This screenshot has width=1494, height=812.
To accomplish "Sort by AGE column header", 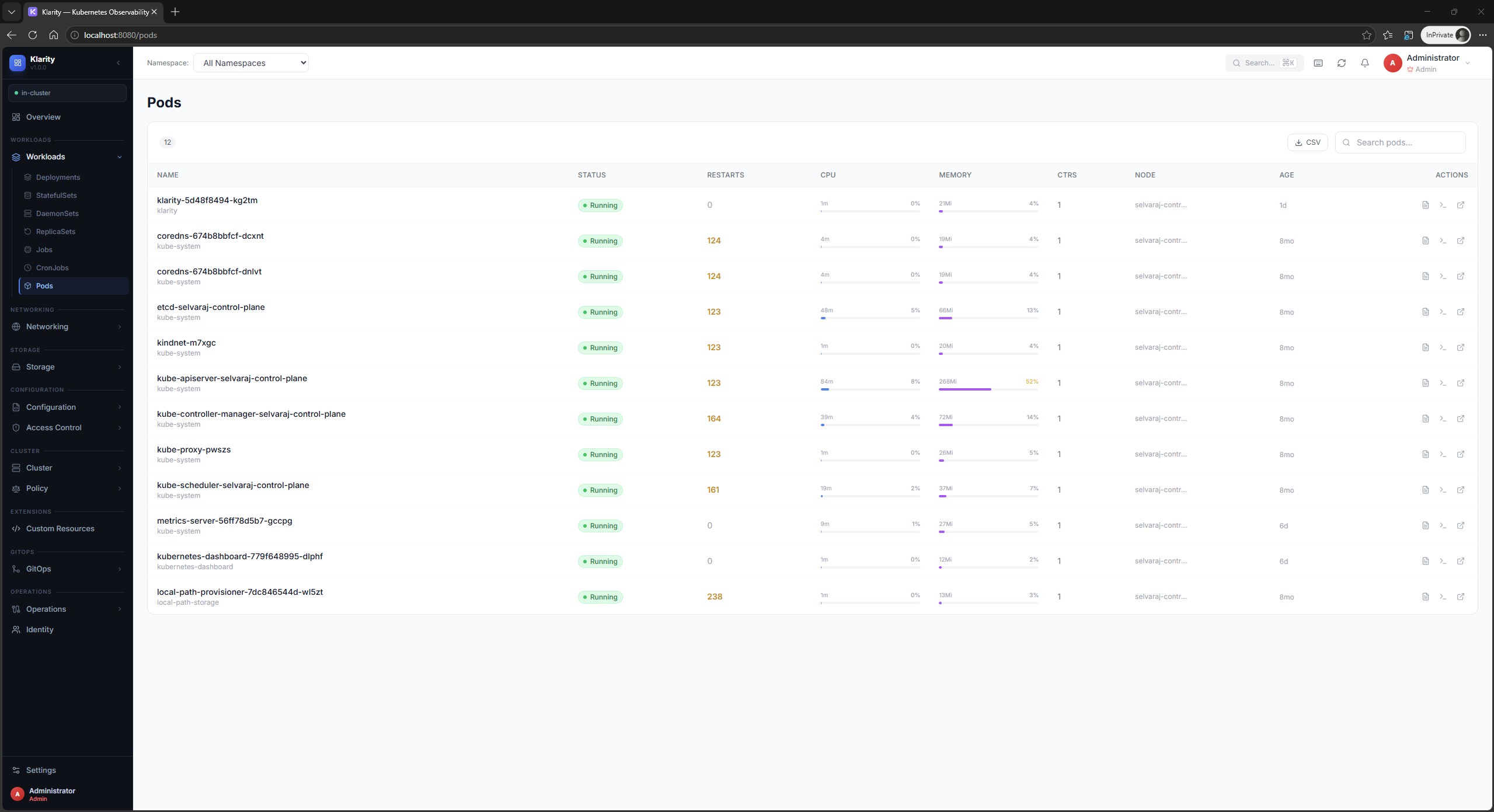I will [1286, 175].
